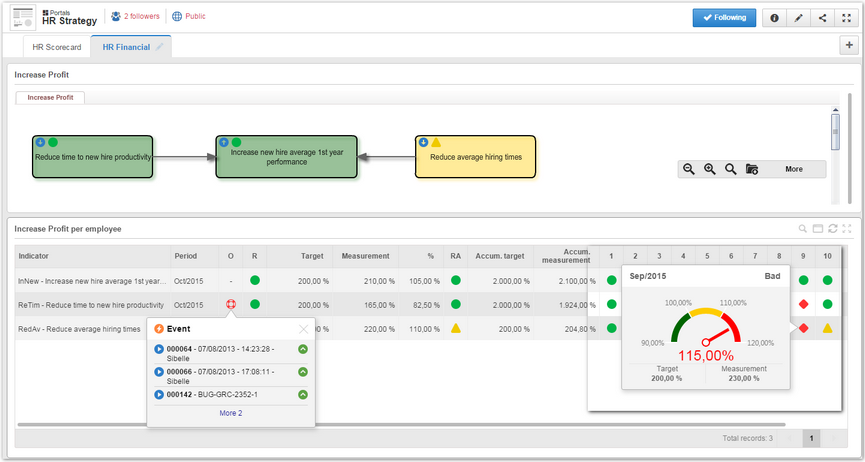Click page 1 in table pagination

tap(811, 438)
